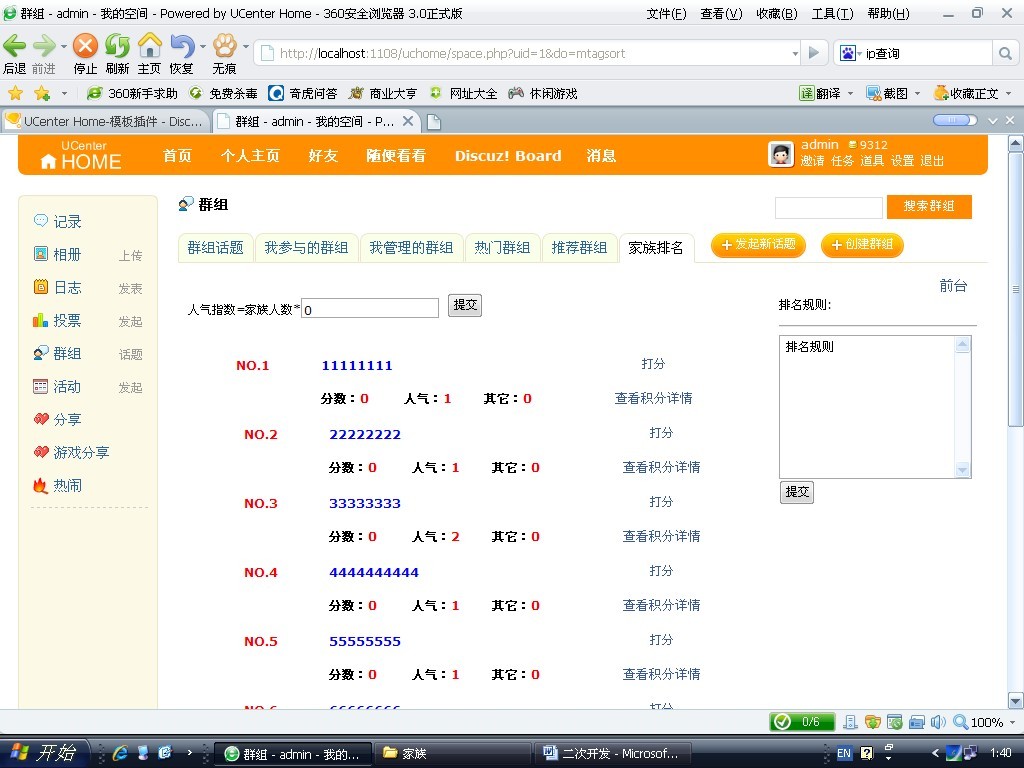Focus the 搜索群组 search text box
1024x768 pixels.
click(829, 208)
